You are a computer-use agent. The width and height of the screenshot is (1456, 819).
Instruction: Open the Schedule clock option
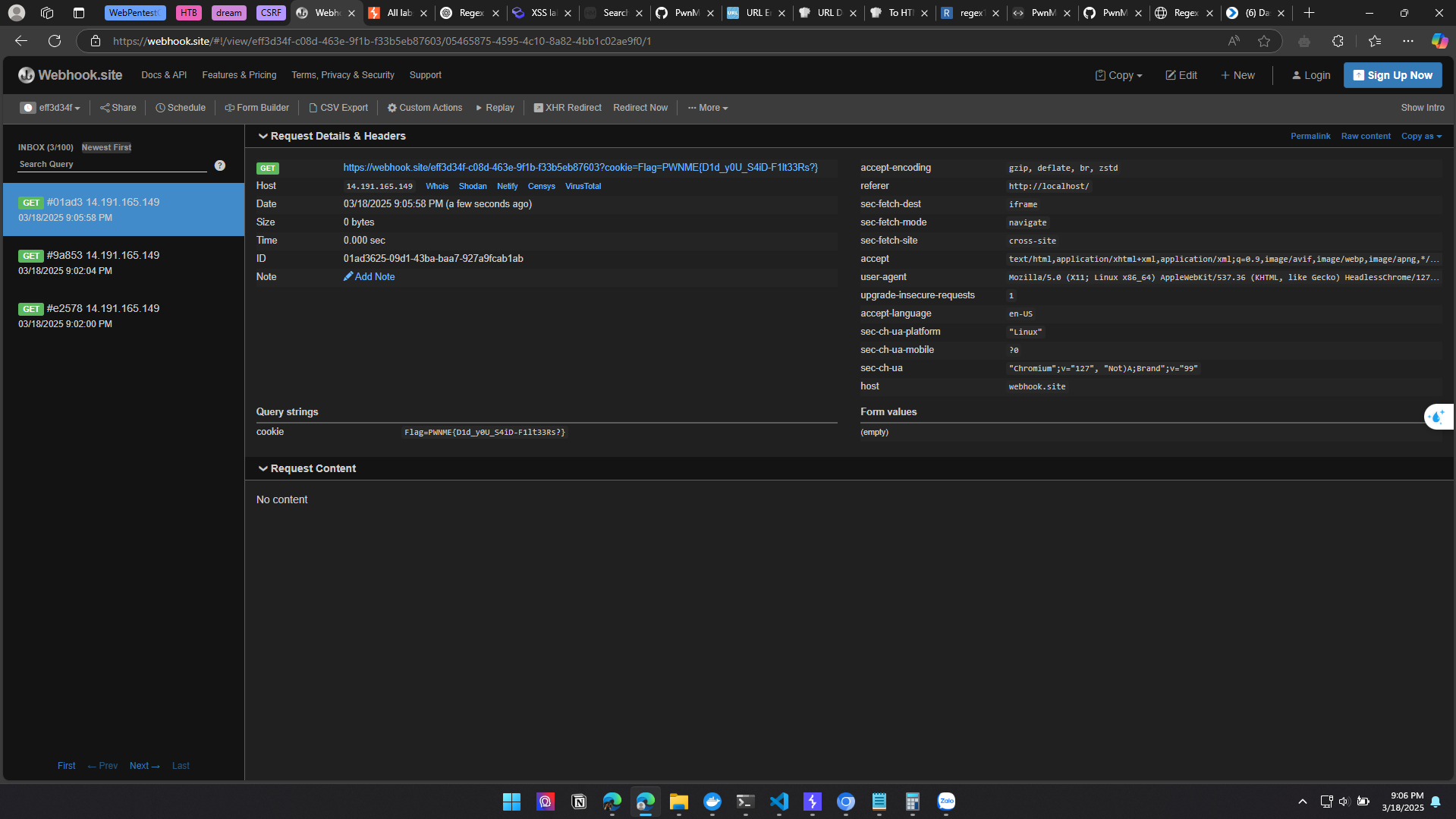click(181, 108)
